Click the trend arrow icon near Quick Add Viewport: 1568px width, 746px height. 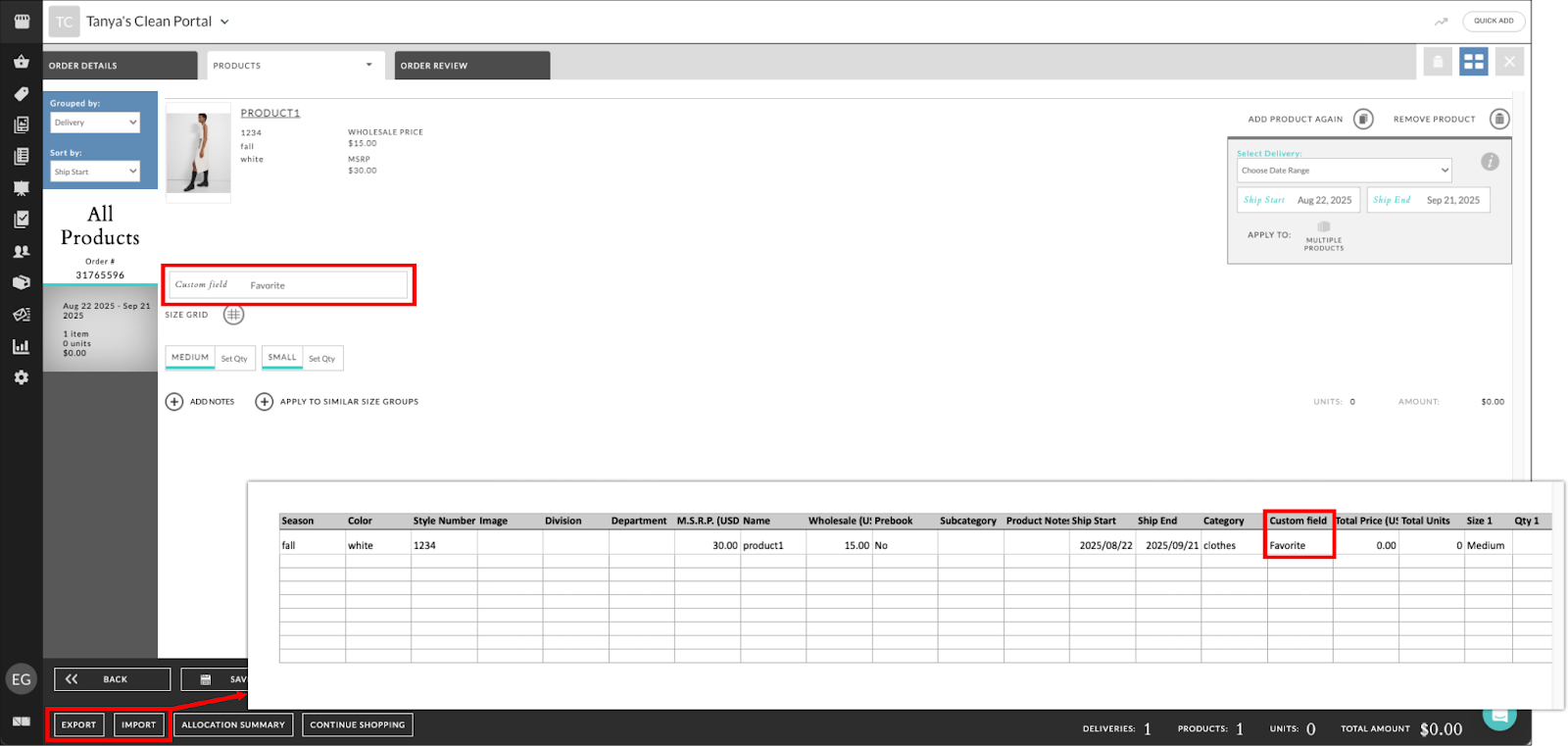click(1441, 22)
